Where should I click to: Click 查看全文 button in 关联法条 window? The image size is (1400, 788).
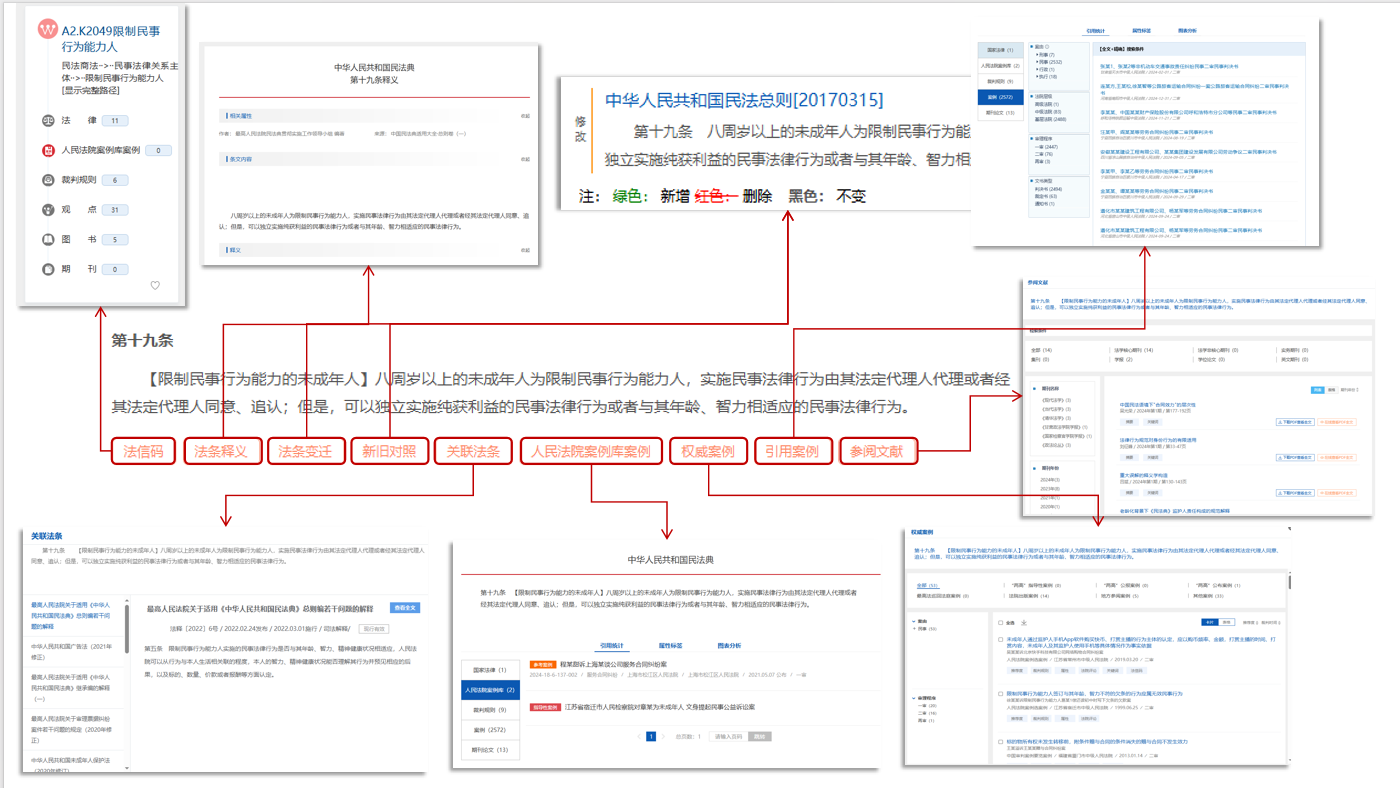coord(405,607)
